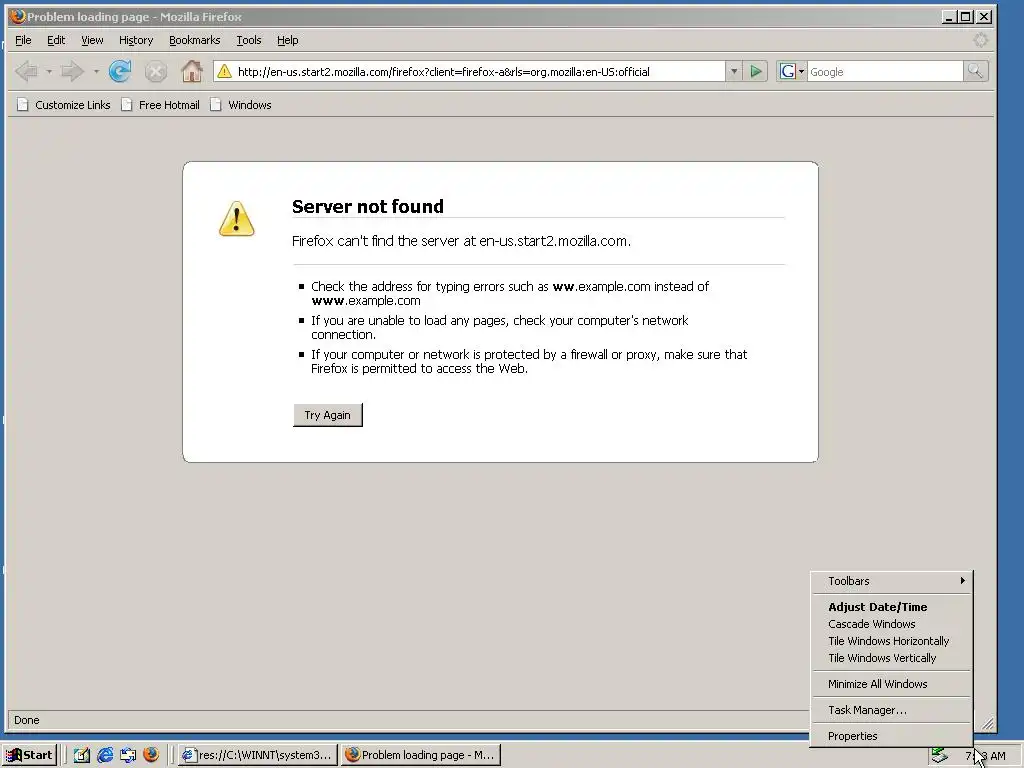1024x768 pixels.
Task: Select Minimize All Windows
Action: (891, 684)
